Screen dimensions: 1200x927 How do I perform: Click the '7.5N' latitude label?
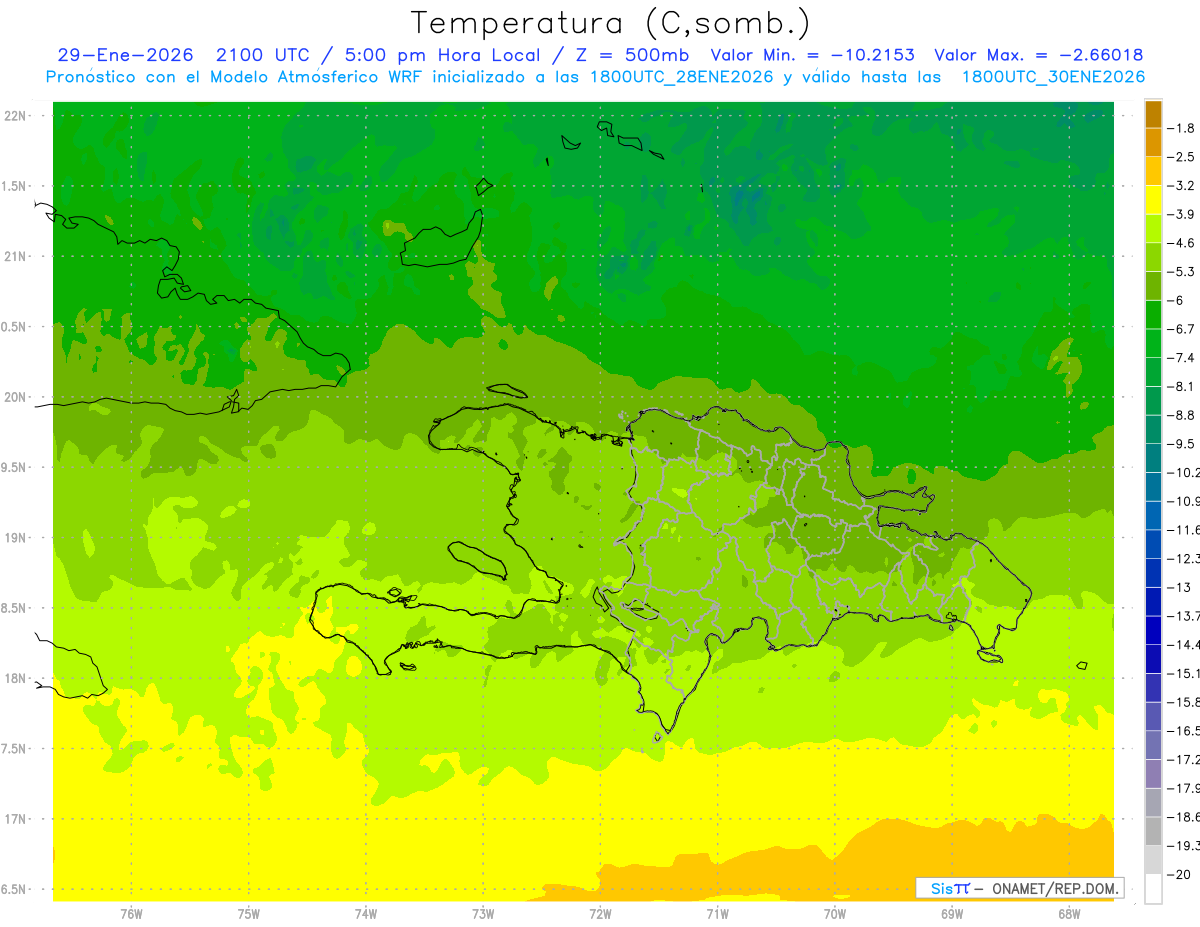(14, 749)
